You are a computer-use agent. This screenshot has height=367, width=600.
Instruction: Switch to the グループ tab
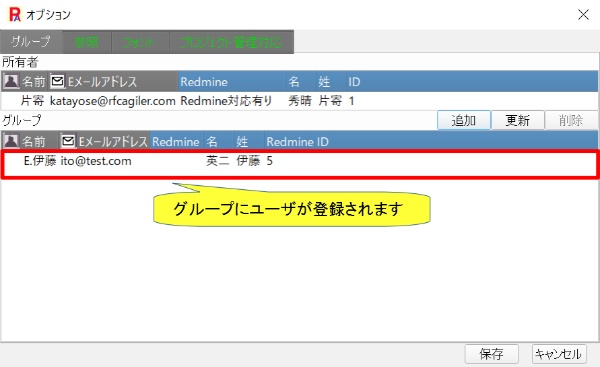click(x=31, y=42)
